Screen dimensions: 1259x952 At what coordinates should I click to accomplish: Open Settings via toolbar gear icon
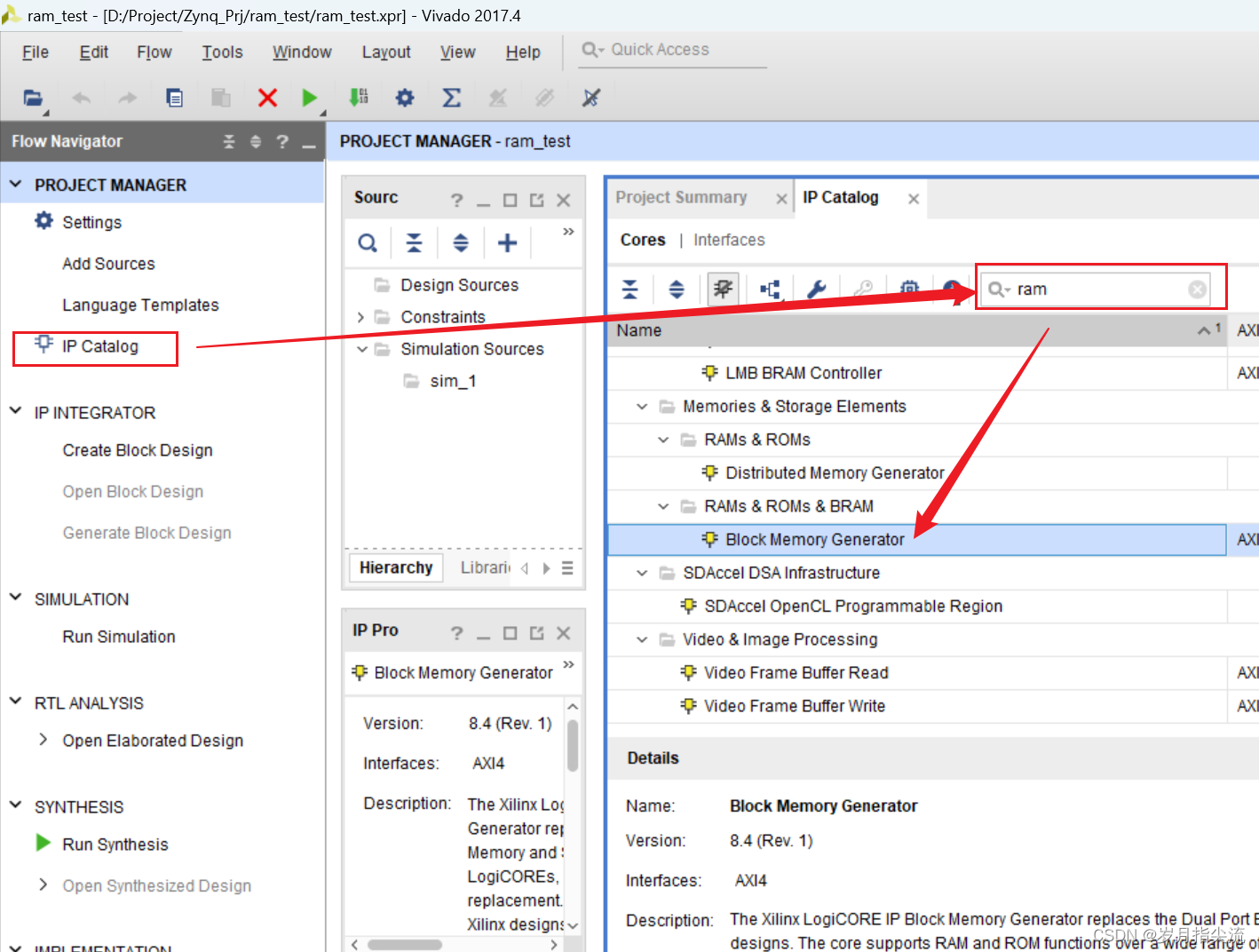coord(405,98)
